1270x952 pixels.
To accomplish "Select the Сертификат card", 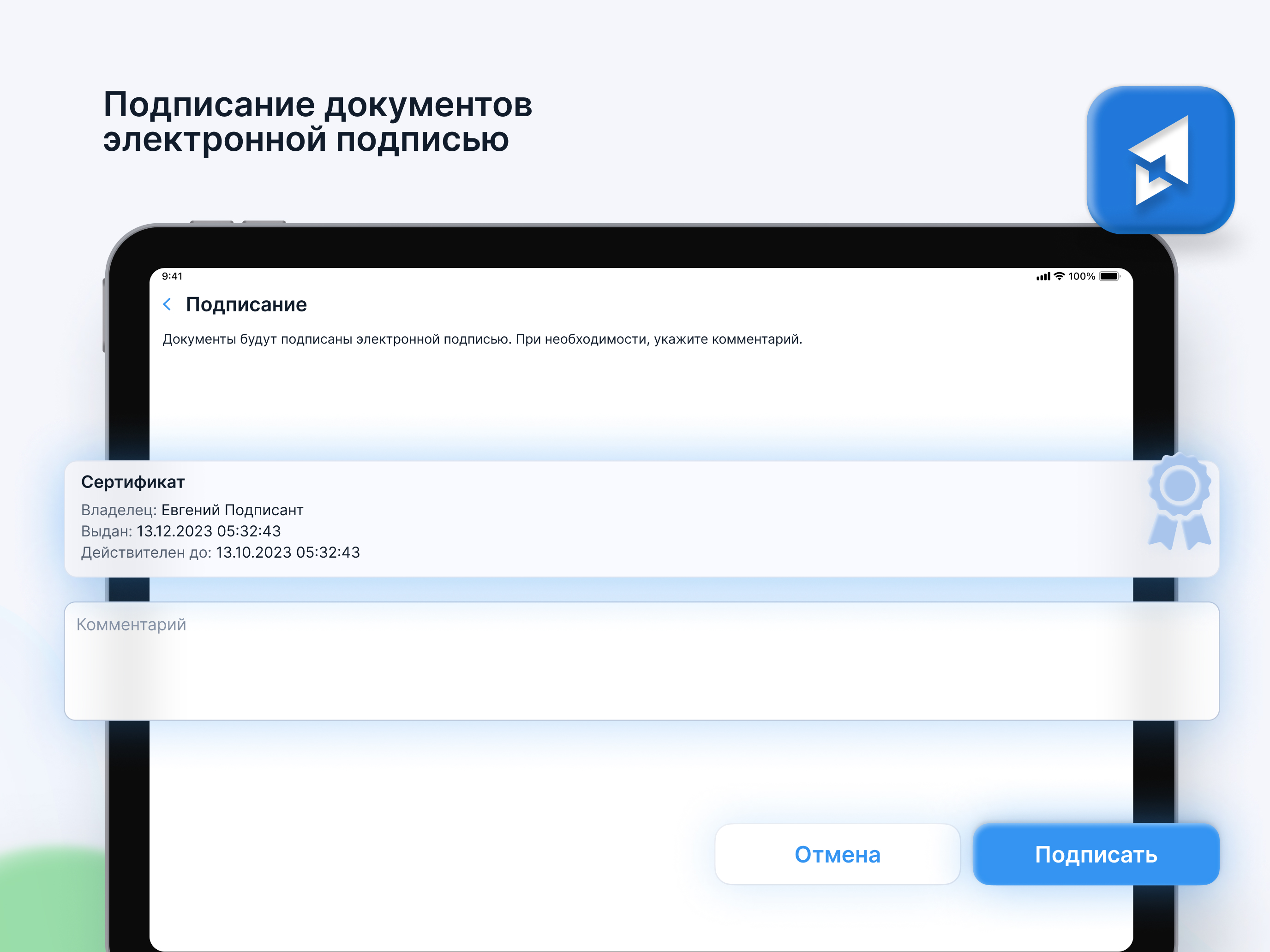I will click(x=641, y=519).
